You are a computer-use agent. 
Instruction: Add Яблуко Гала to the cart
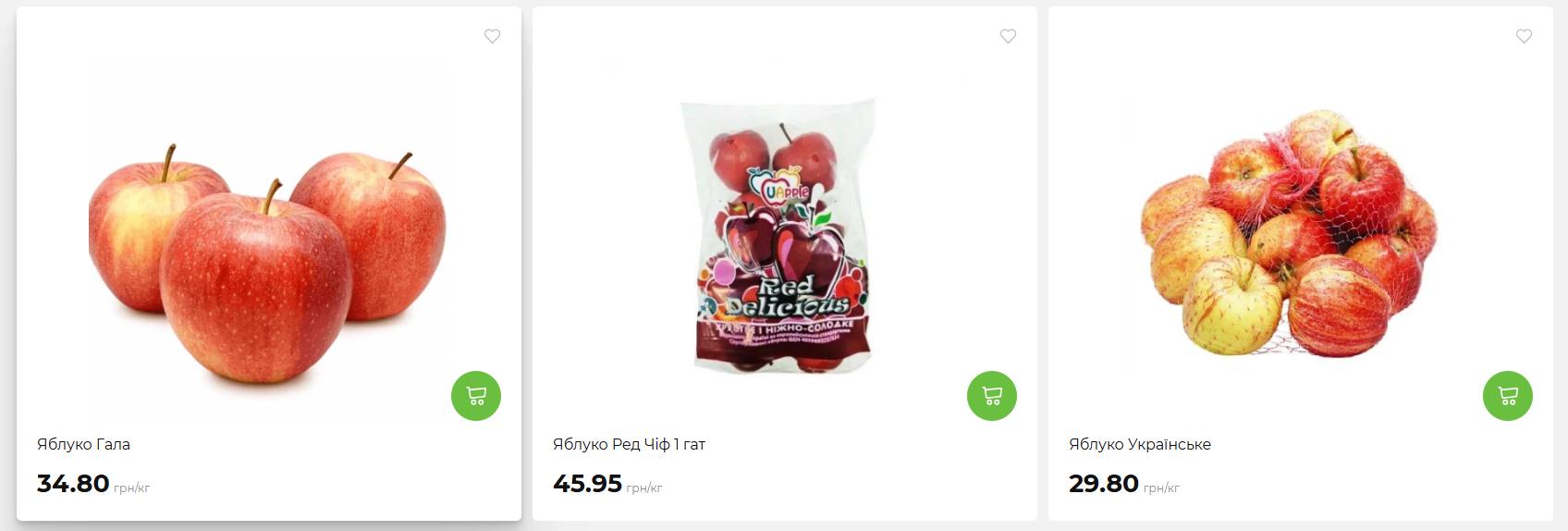pos(476,396)
